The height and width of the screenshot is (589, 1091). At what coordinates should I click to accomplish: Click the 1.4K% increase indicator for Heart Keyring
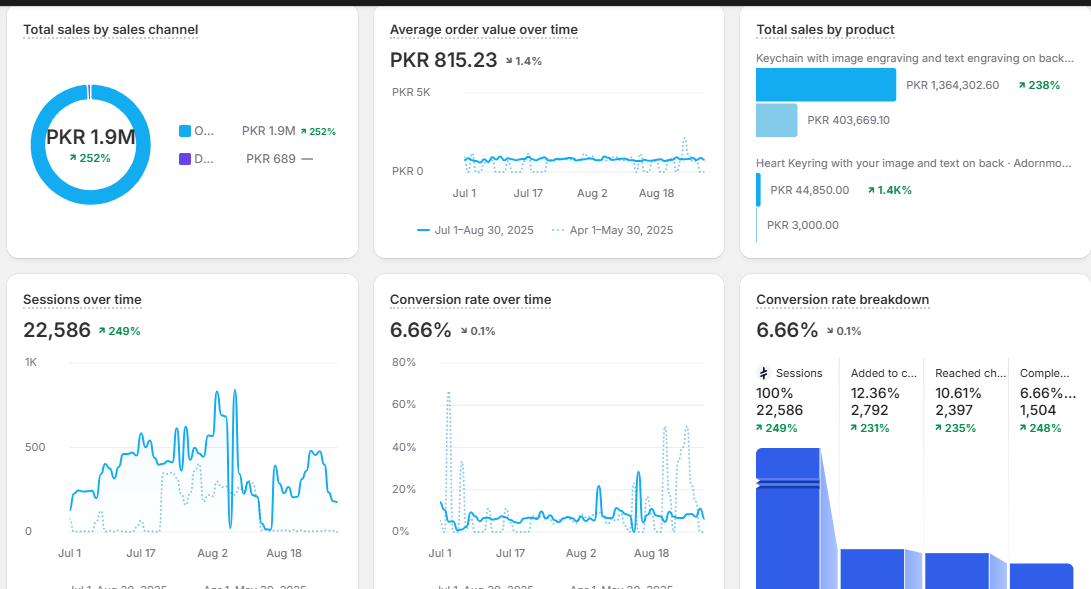click(889, 190)
